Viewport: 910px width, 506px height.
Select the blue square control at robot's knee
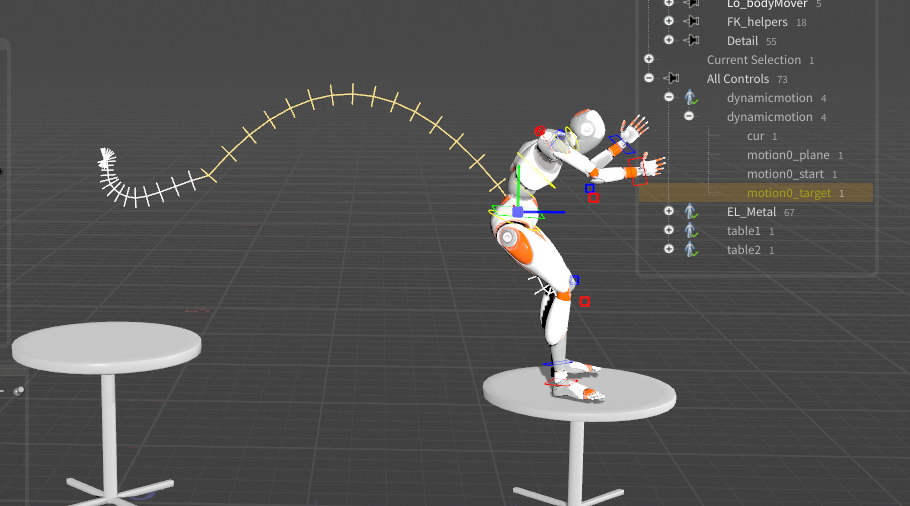point(574,280)
